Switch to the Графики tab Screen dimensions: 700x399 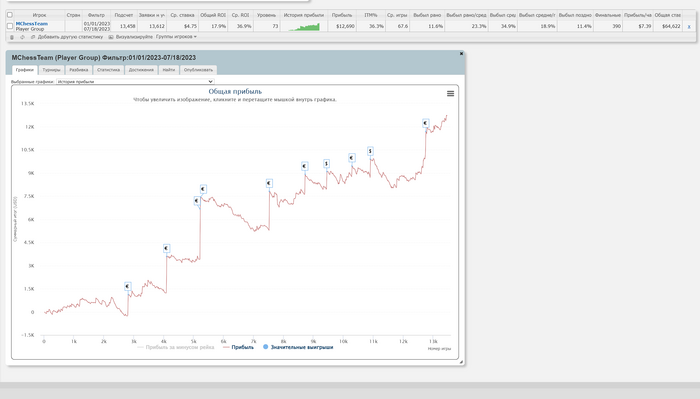[x=25, y=70]
